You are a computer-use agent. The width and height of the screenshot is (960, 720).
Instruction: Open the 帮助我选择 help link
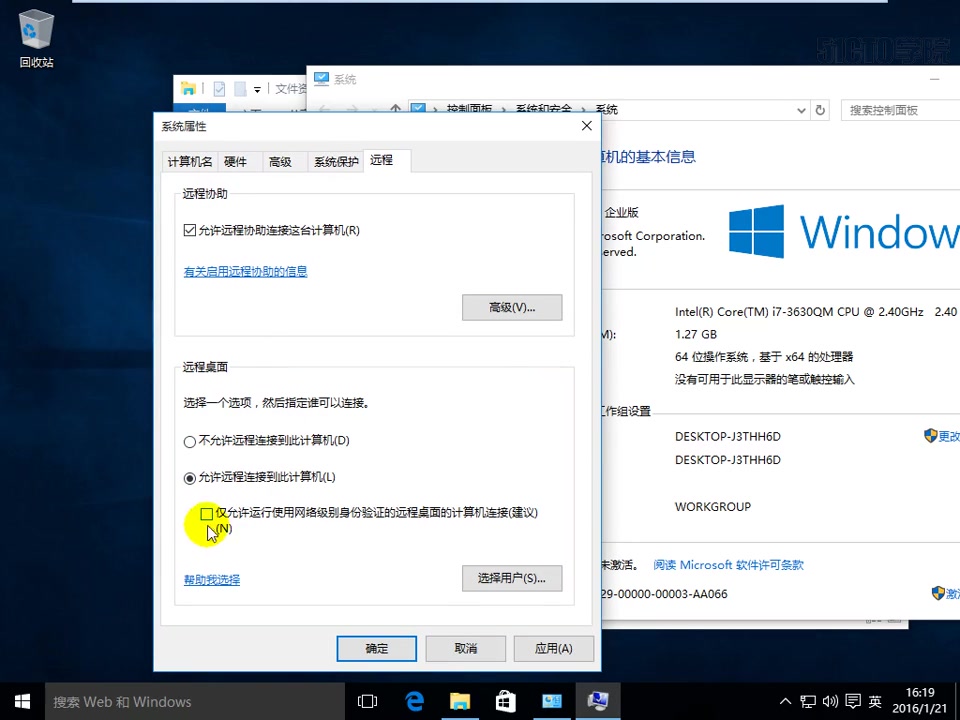pos(212,579)
